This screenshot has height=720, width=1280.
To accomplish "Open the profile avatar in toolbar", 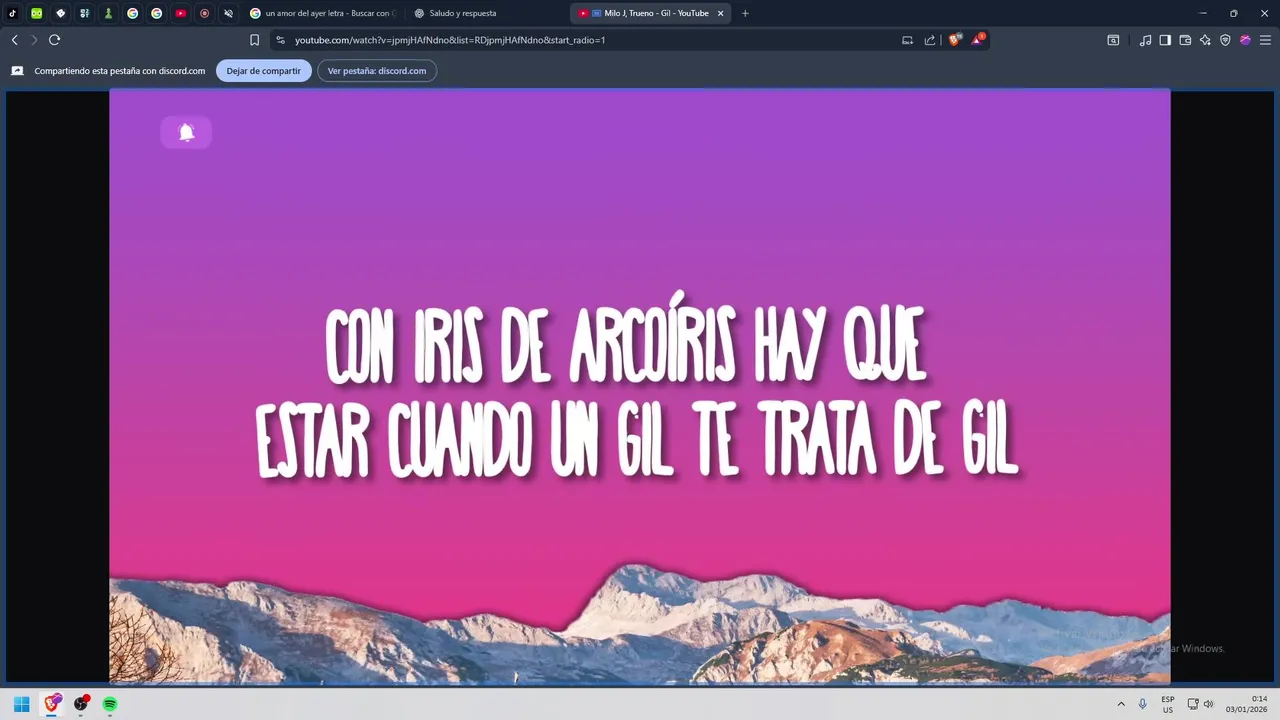I will [1245, 40].
